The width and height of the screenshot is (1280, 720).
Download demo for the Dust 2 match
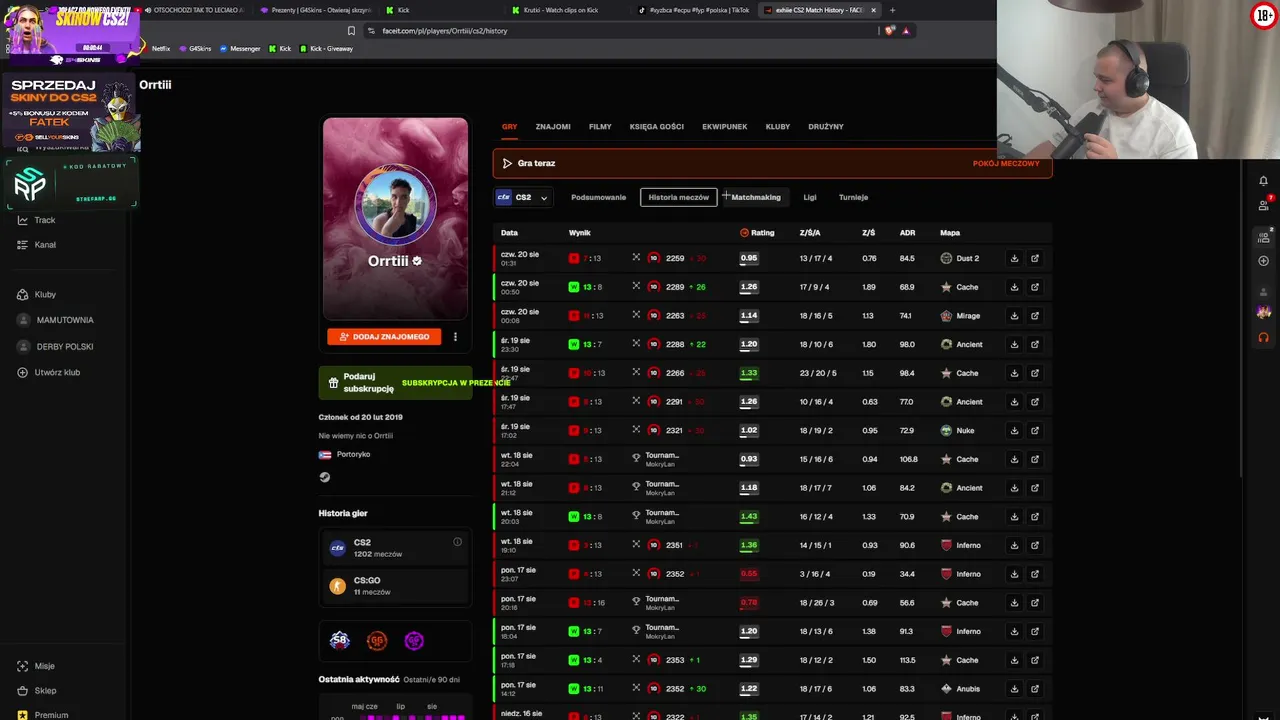(x=1014, y=258)
